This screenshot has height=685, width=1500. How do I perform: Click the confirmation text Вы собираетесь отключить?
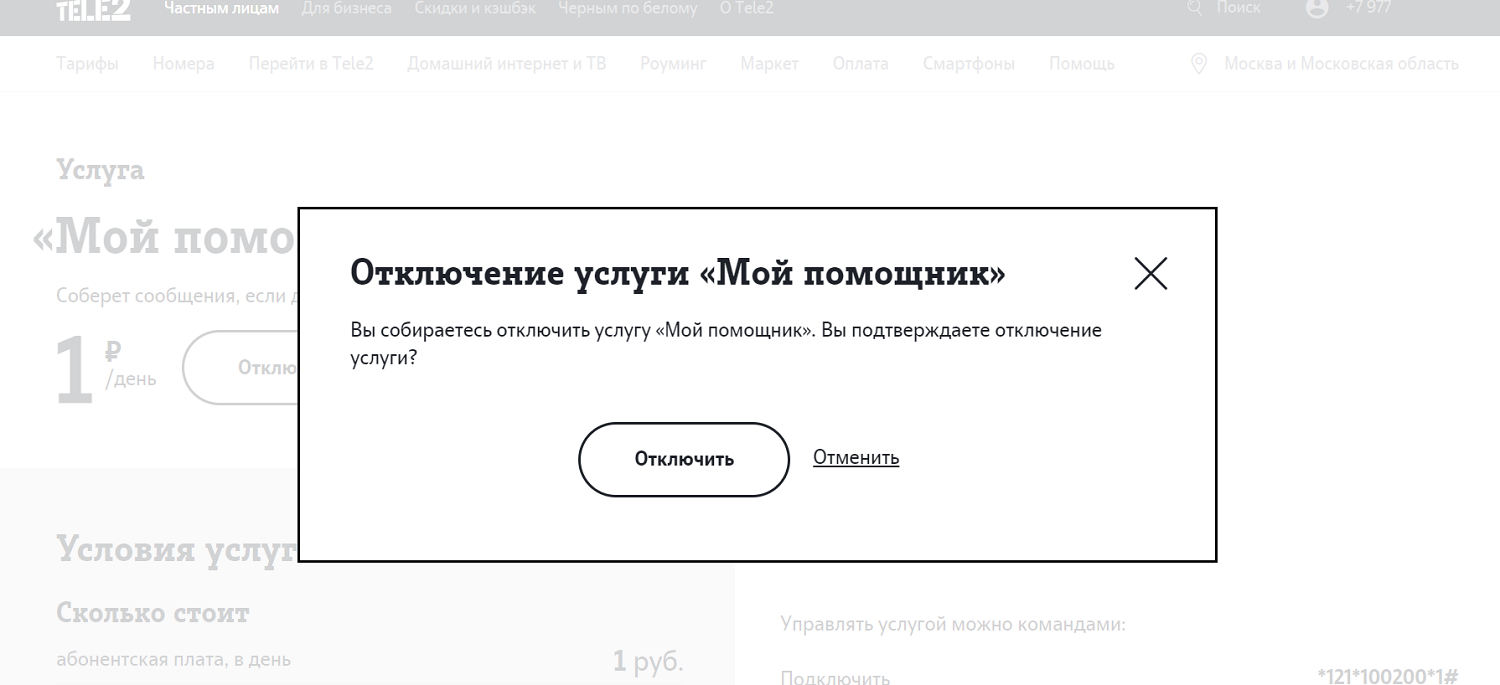point(726,343)
